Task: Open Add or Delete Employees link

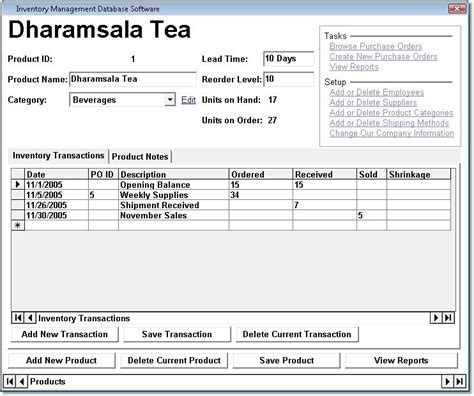Action: click(377, 92)
